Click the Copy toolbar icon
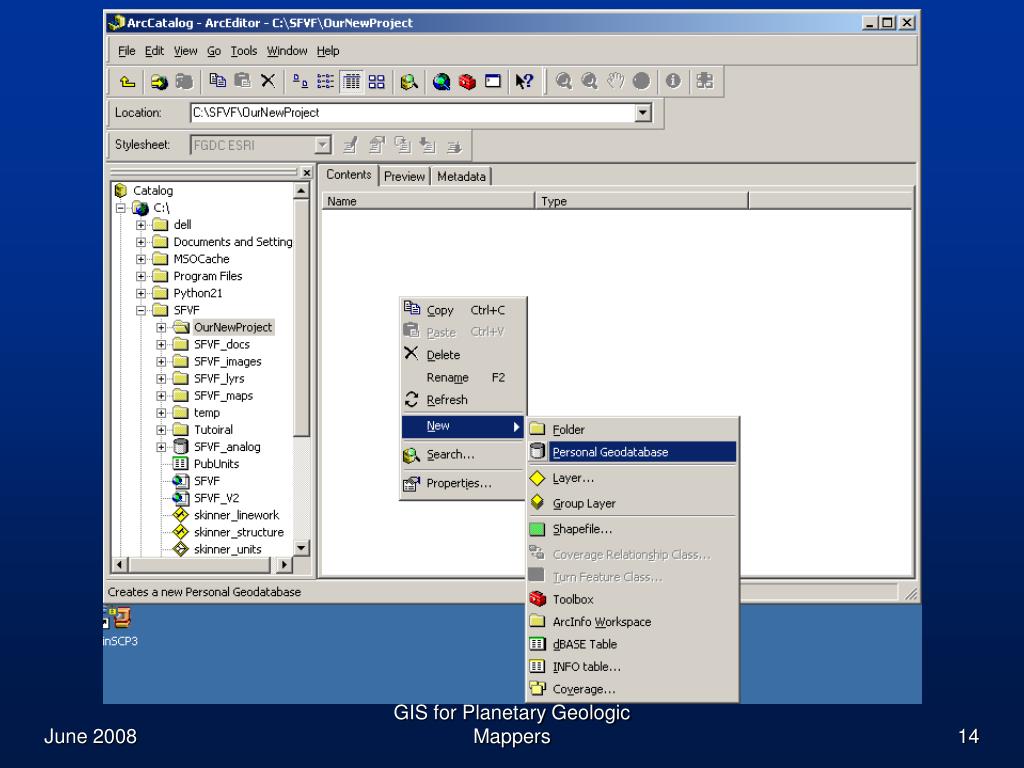The image size is (1024, 768). (x=217, y=81)
